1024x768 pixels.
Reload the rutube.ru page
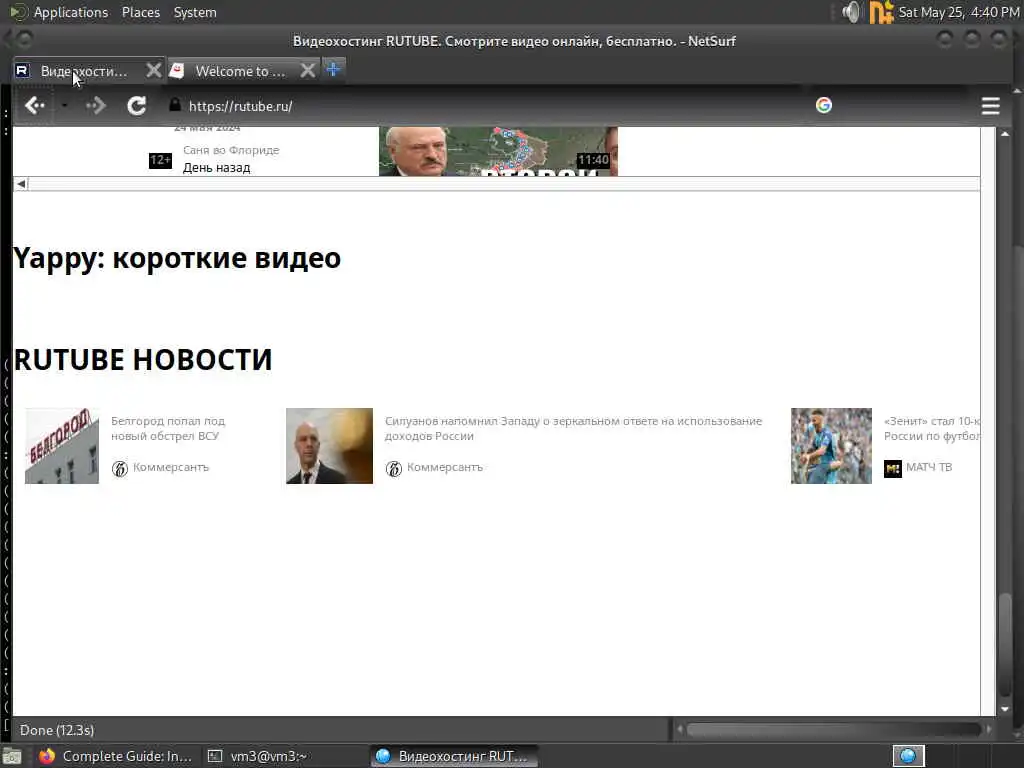136,105
